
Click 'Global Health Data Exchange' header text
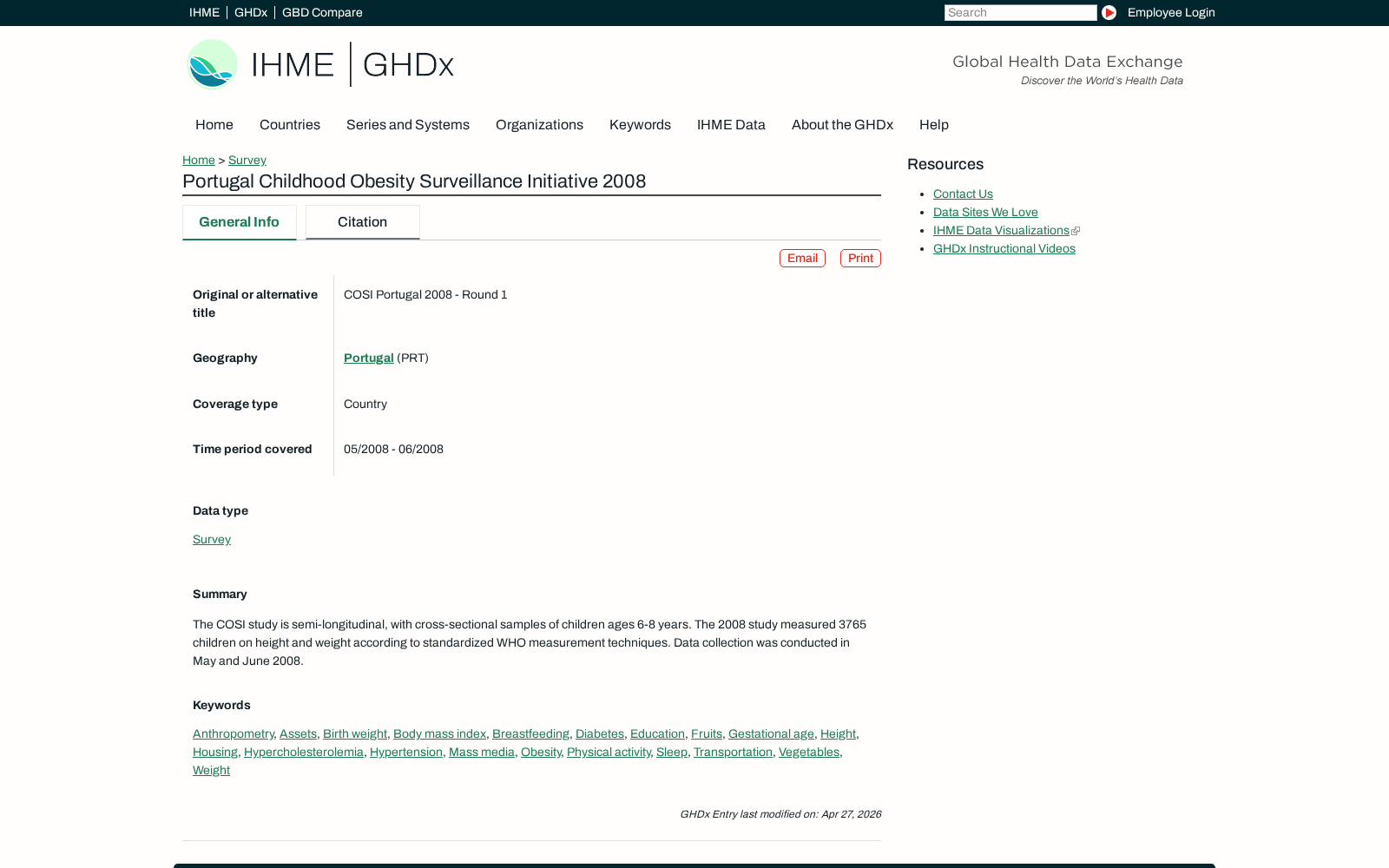1068,62
